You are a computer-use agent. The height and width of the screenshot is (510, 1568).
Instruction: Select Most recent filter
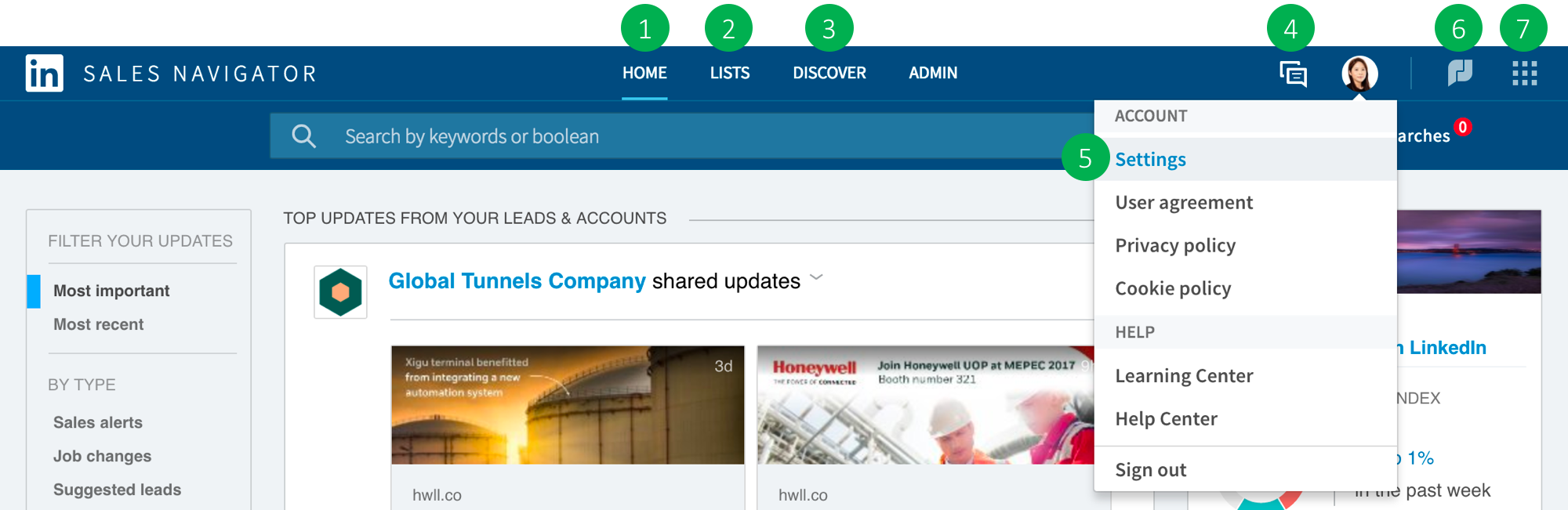coord(98,324)
